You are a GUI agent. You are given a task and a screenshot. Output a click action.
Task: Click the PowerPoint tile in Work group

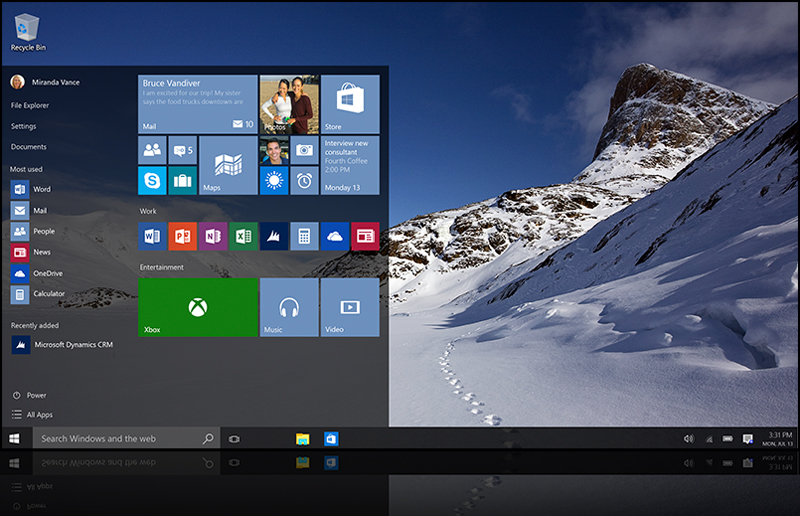point(182,236)
